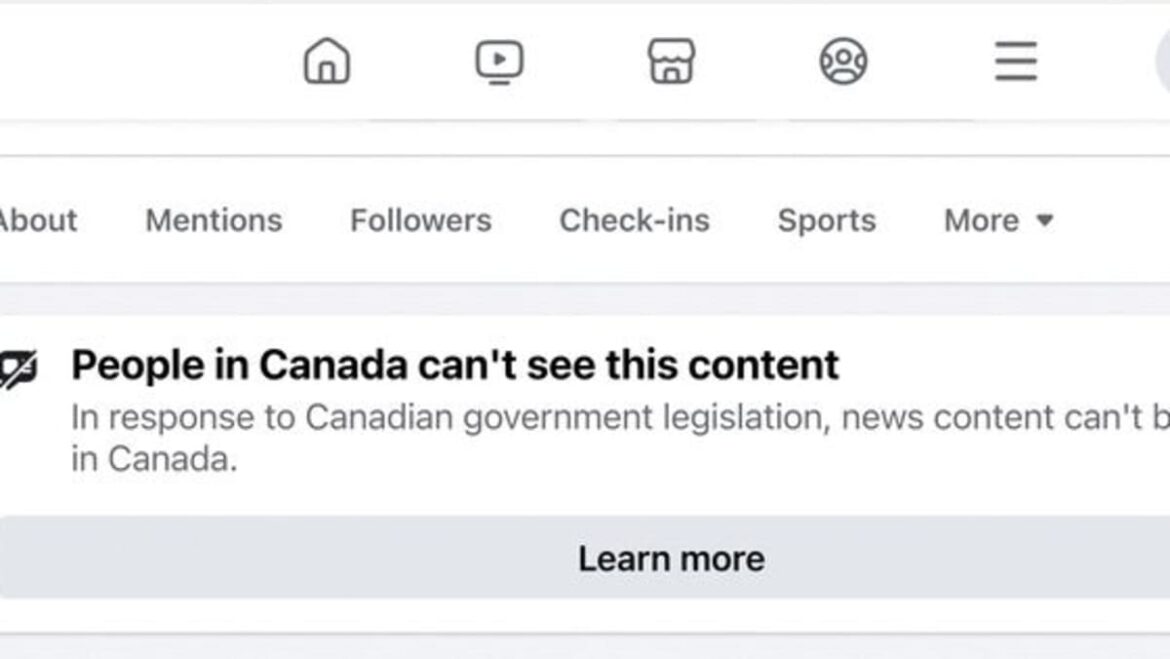Open the Sports tab
Screen dimensions: 1170x659
(x=826, y=220)
